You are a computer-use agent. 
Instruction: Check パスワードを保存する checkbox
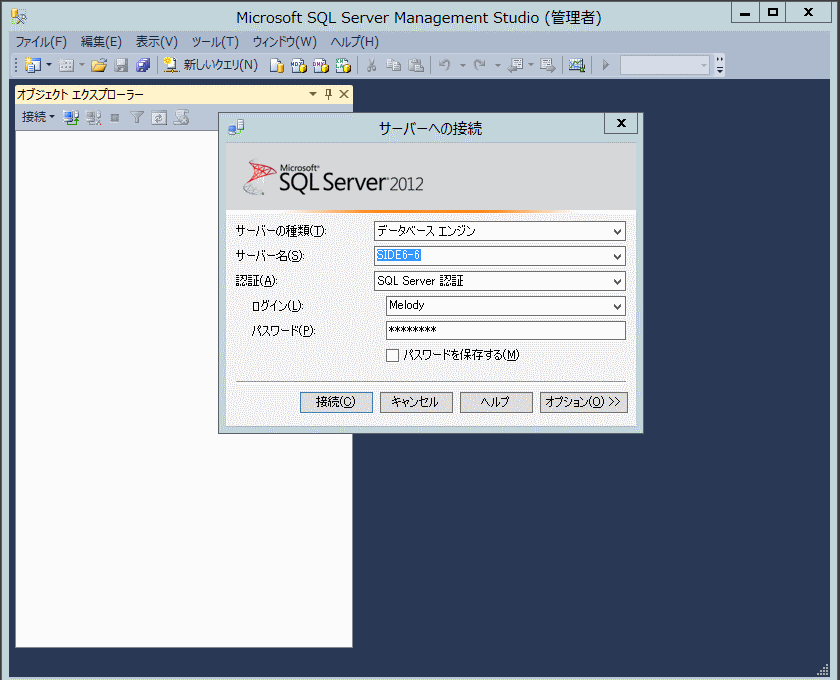coord(392,355)
